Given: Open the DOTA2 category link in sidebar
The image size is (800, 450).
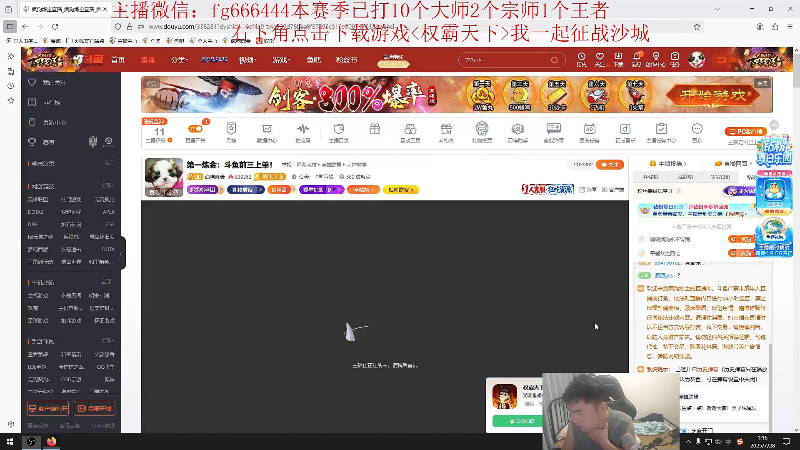Looking at the screenshot, I should click(36, 212).
